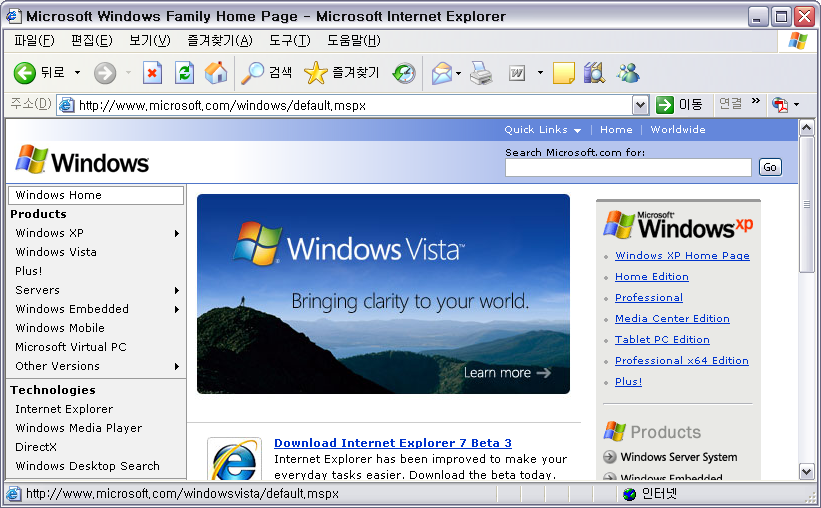The height and width of the screenshot is (508, 821).
Task: Expand the Other Versions submenu
Action: point(177,367)
